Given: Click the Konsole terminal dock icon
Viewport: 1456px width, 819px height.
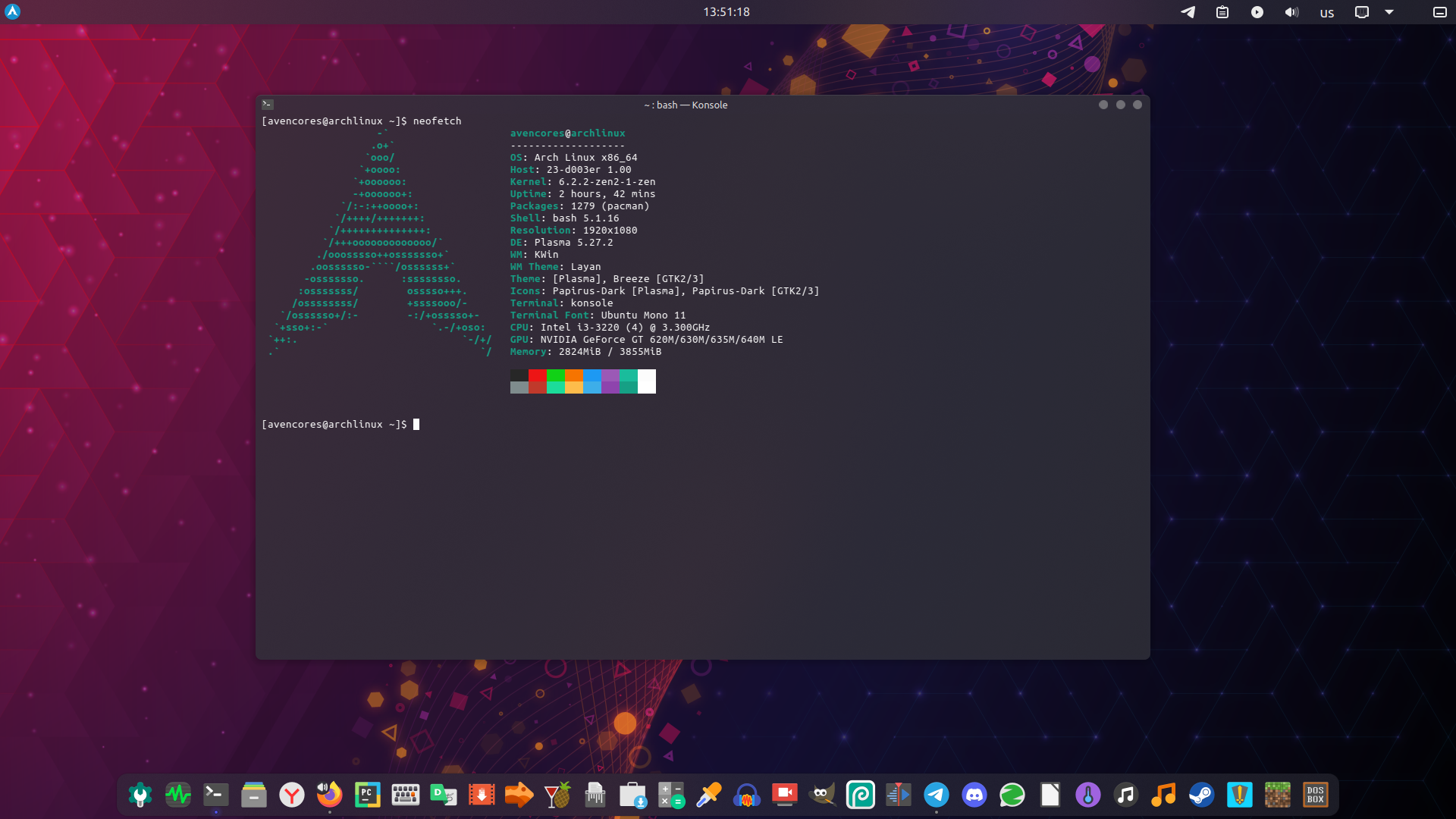Looking at the screenshot, I should [215, 795].
